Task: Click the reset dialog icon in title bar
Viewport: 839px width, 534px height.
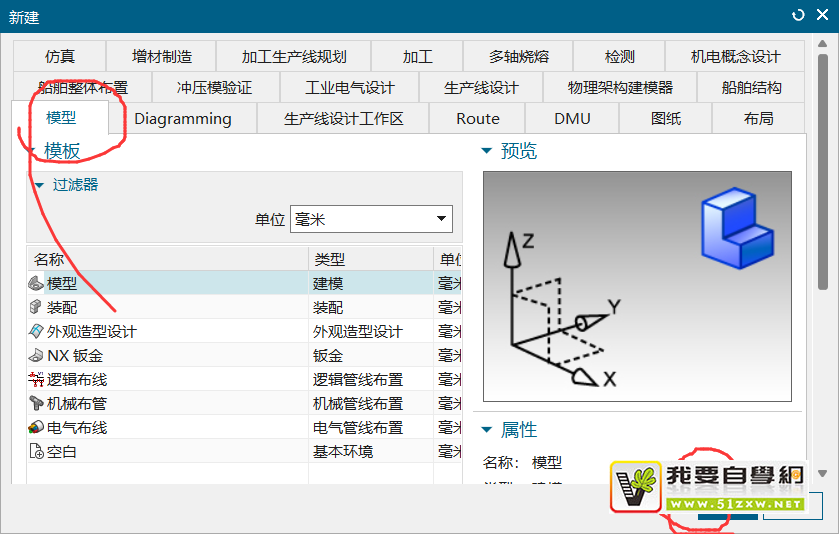Action: (x=798, y=15)
